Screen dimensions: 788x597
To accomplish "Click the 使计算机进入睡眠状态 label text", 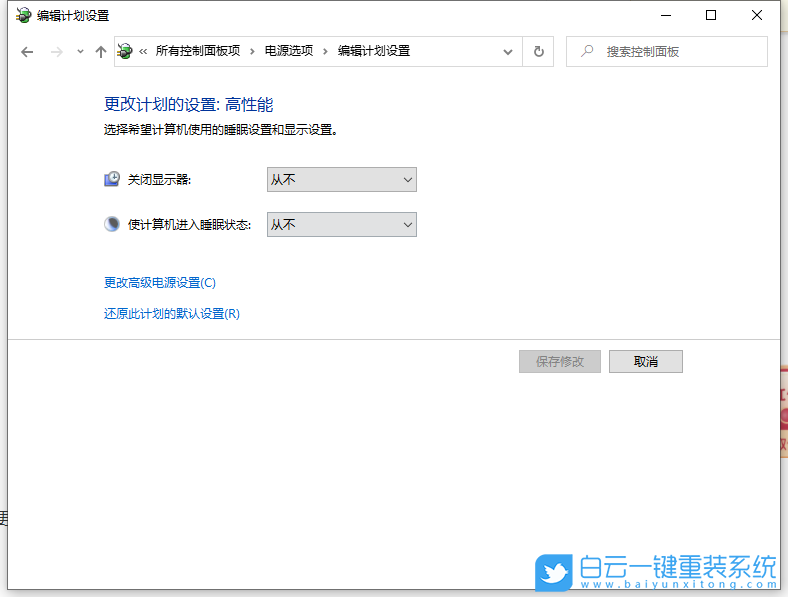I will pyautogui.click(x=189, y=224).
